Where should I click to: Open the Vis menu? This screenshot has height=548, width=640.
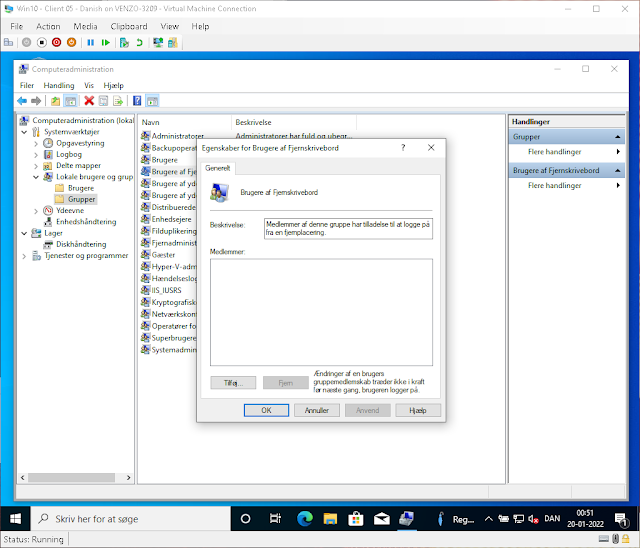click(89, 85)
